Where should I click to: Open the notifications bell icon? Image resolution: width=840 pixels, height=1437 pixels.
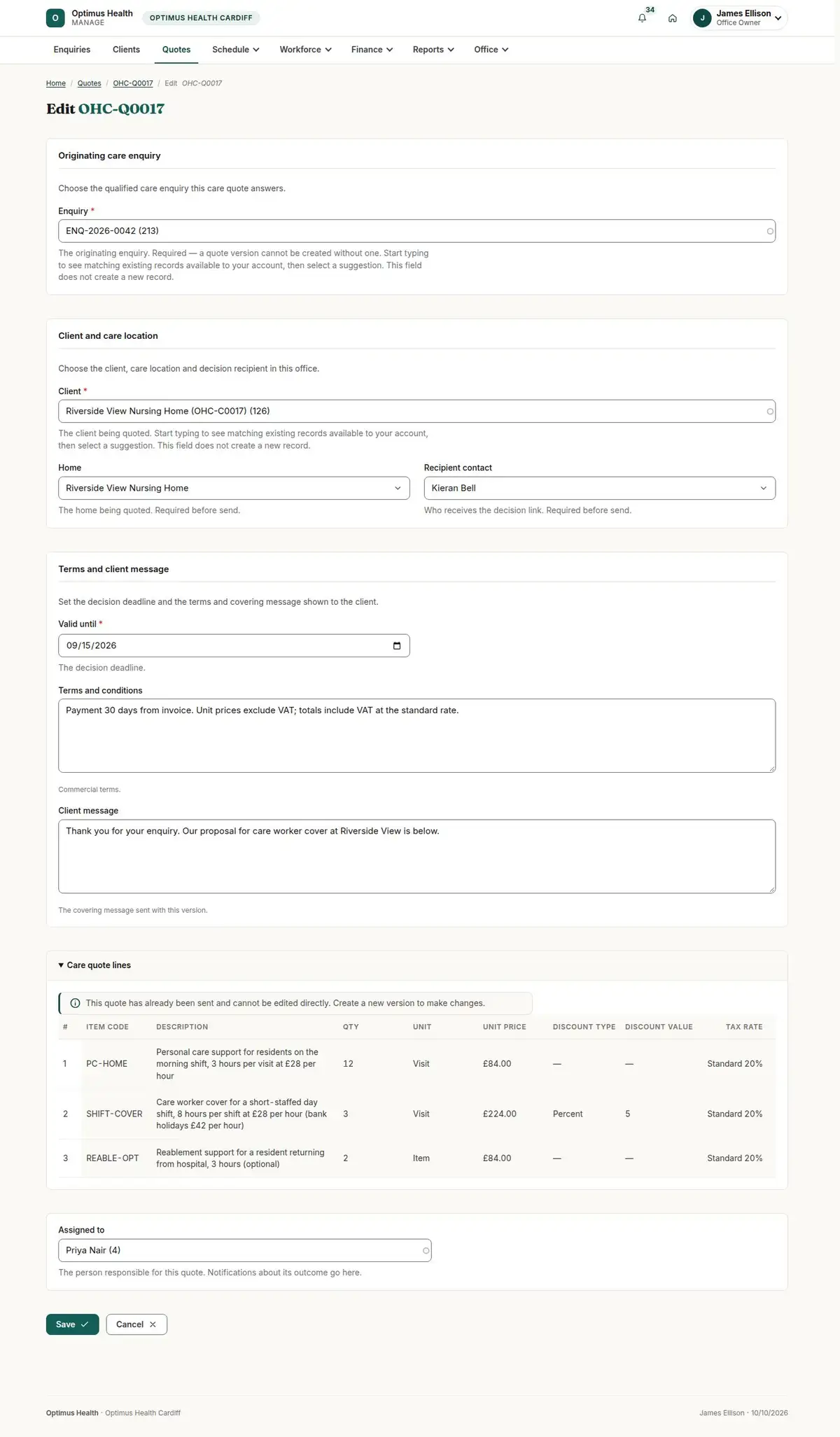(642, 18)
